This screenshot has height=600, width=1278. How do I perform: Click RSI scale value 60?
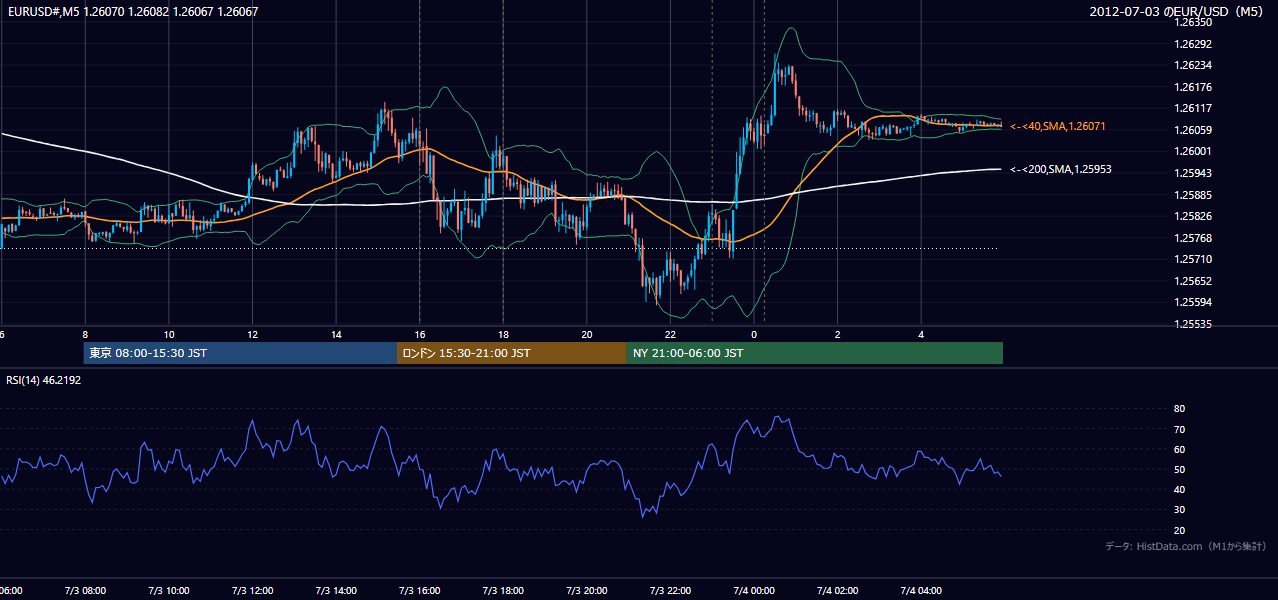[1179, 450]
